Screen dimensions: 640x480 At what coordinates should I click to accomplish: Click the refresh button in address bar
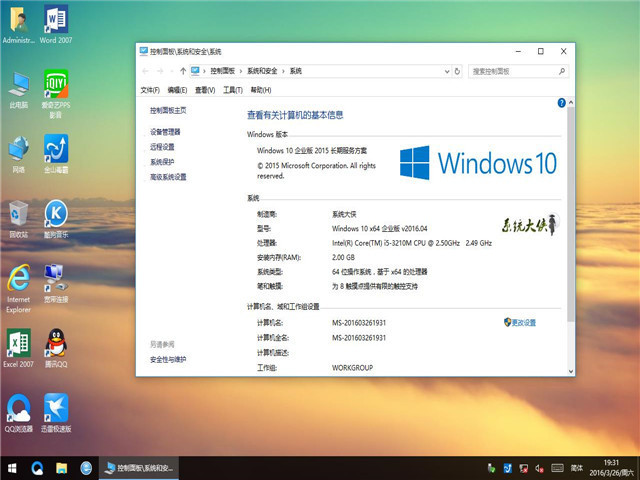[457, 71]
